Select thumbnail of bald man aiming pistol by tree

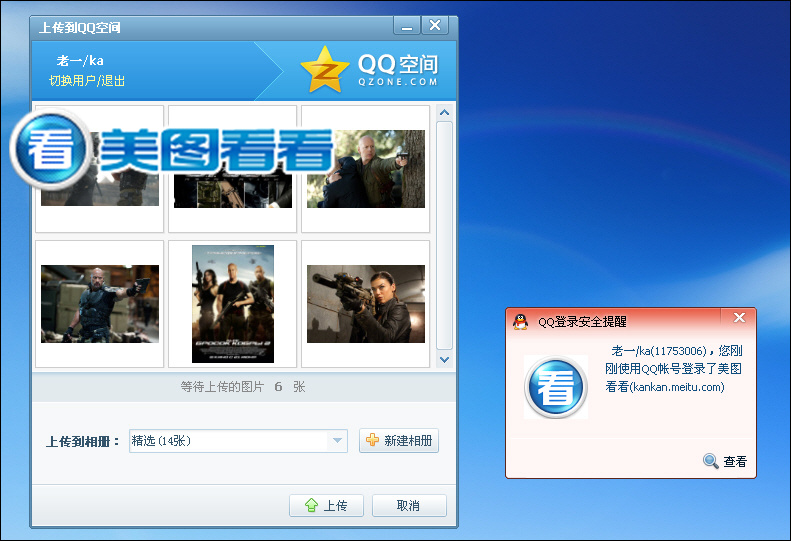(366, 169)
